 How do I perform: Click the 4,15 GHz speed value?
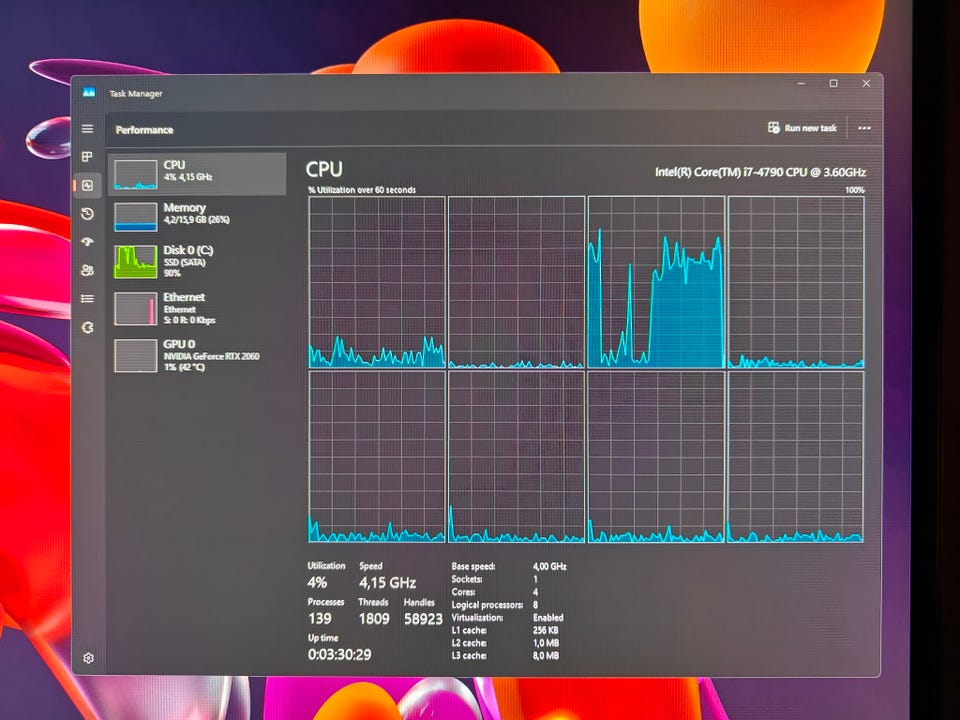pos(388,582)
